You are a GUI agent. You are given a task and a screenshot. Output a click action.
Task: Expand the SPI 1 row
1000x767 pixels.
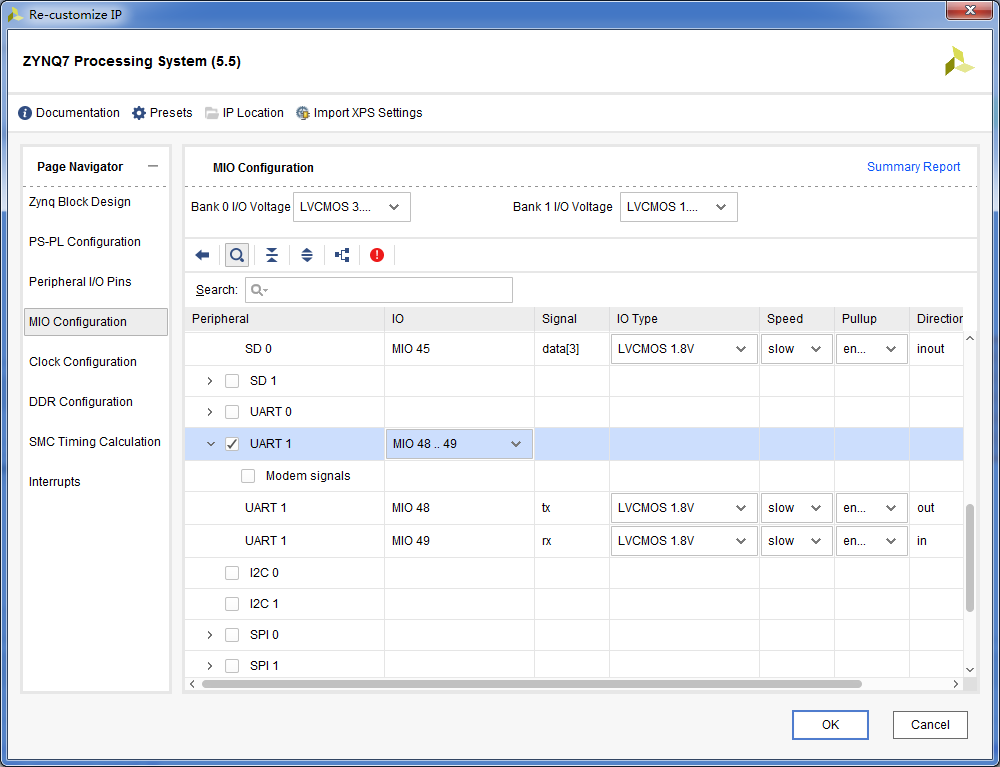click(210, 666)
